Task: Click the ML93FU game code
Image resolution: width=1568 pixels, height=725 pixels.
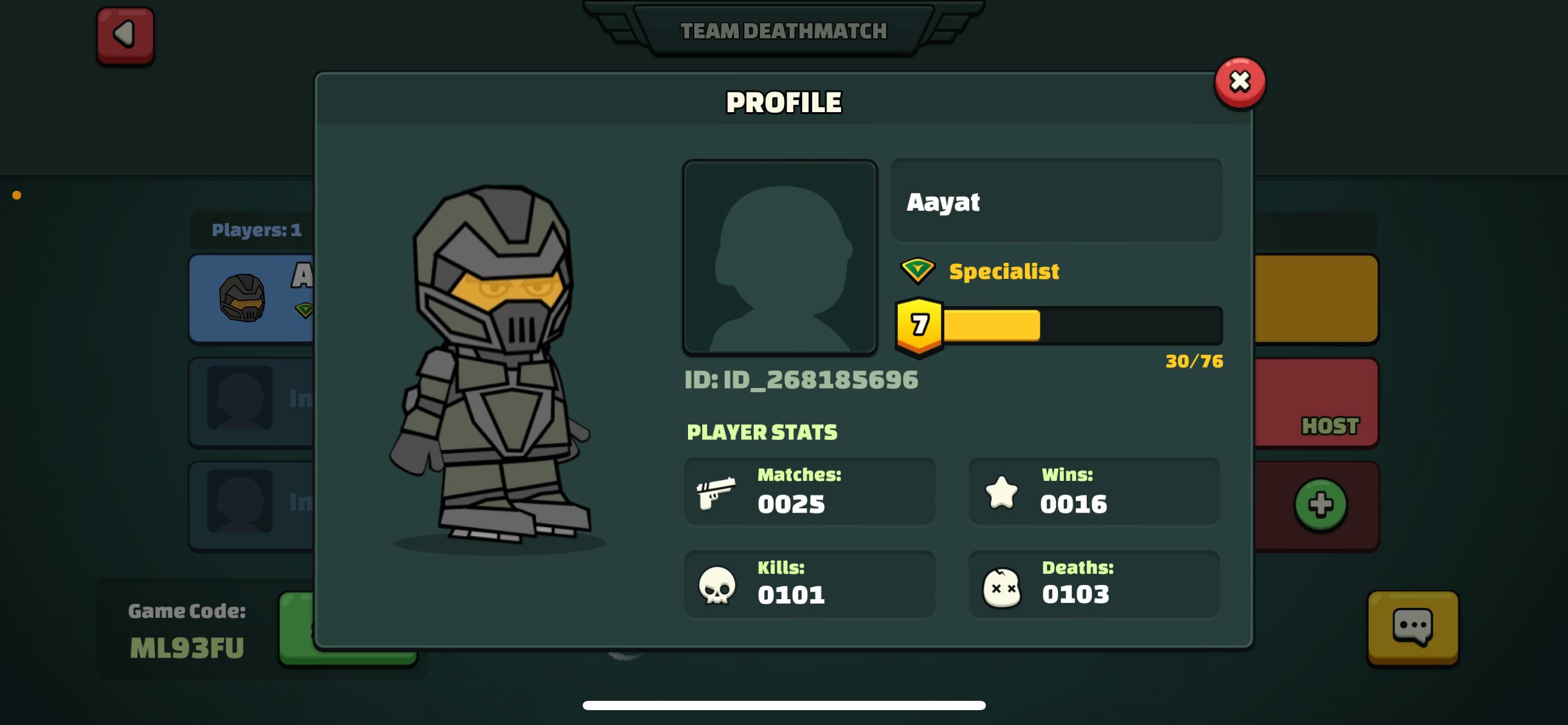Action: point(187,648)
